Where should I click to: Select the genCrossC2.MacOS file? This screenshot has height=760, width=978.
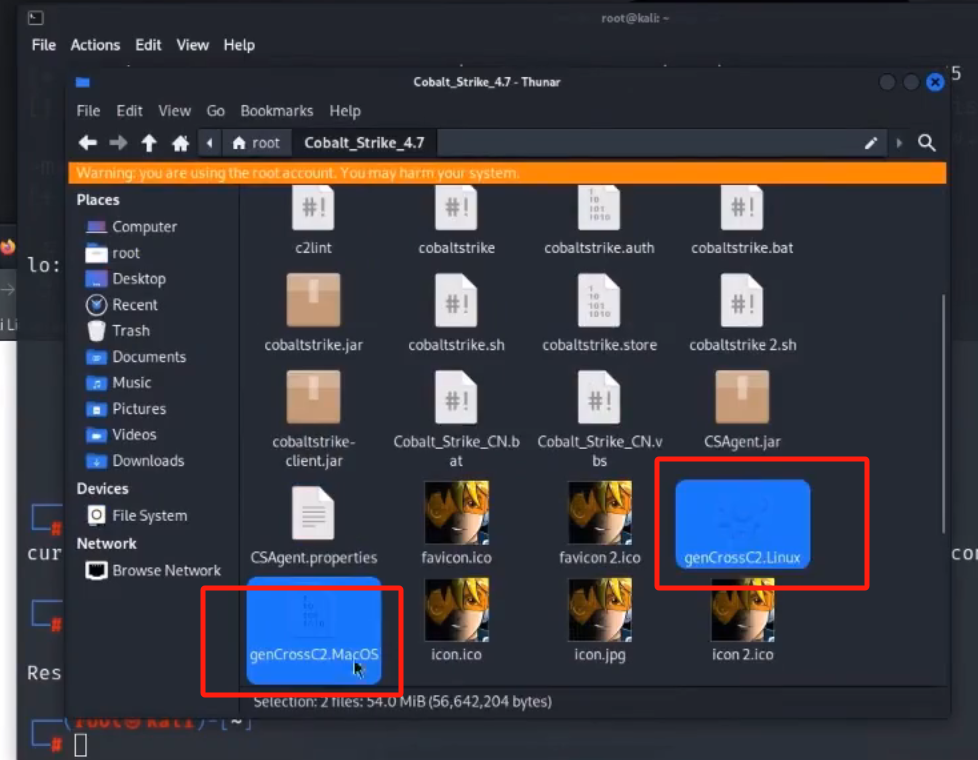click(313, 630)
